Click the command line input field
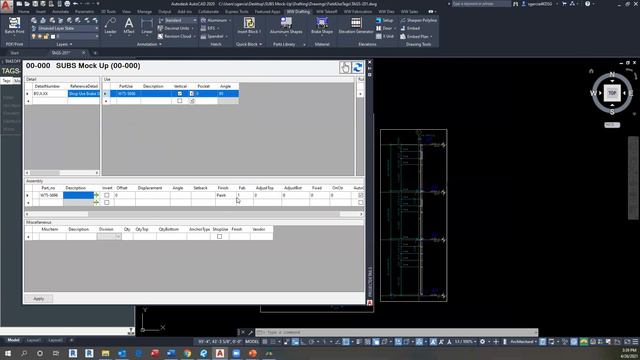Viewport: 640px width, 360px height. (396, 332)
